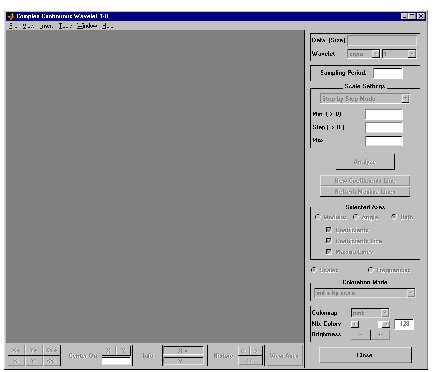Click the History back arrow button

click(x=243, y=351)
